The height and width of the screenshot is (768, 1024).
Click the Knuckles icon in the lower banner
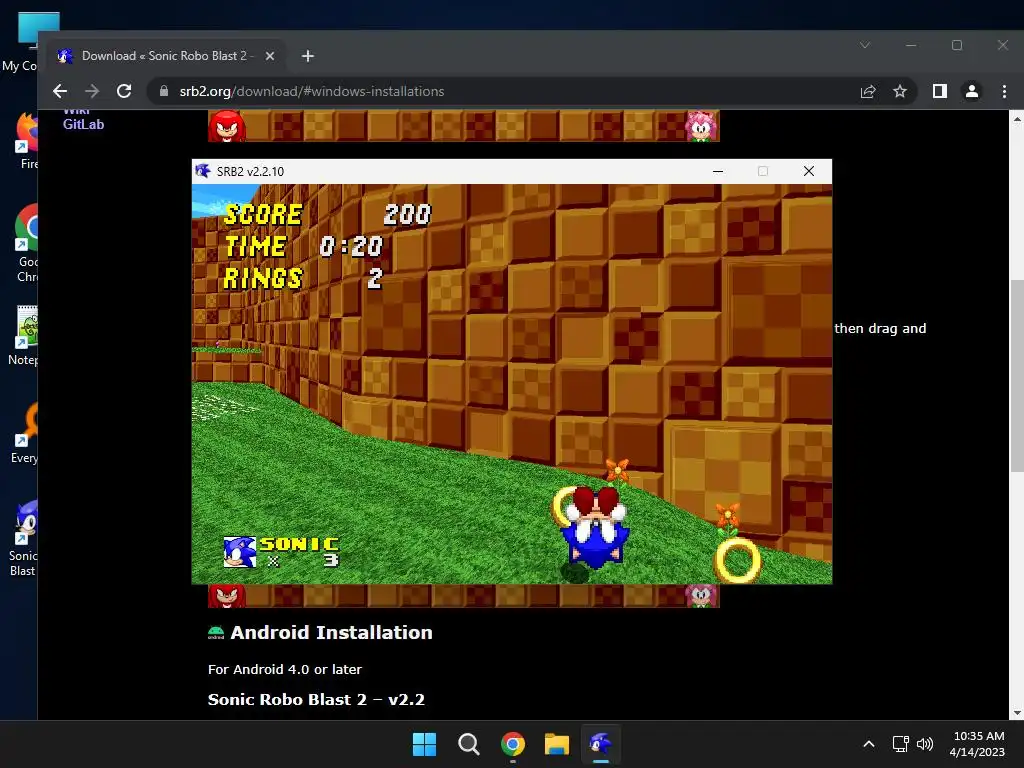pyautogui.click(x=227, y=596)
